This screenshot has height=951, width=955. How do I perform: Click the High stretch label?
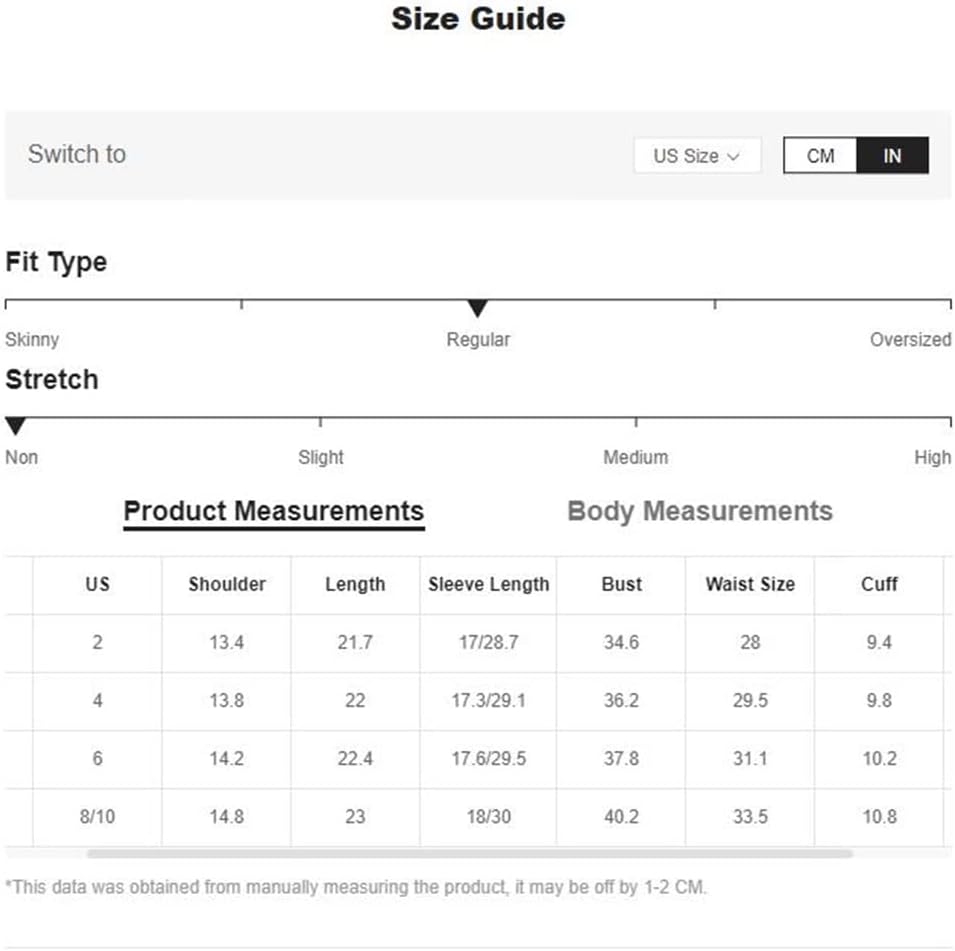932,458
